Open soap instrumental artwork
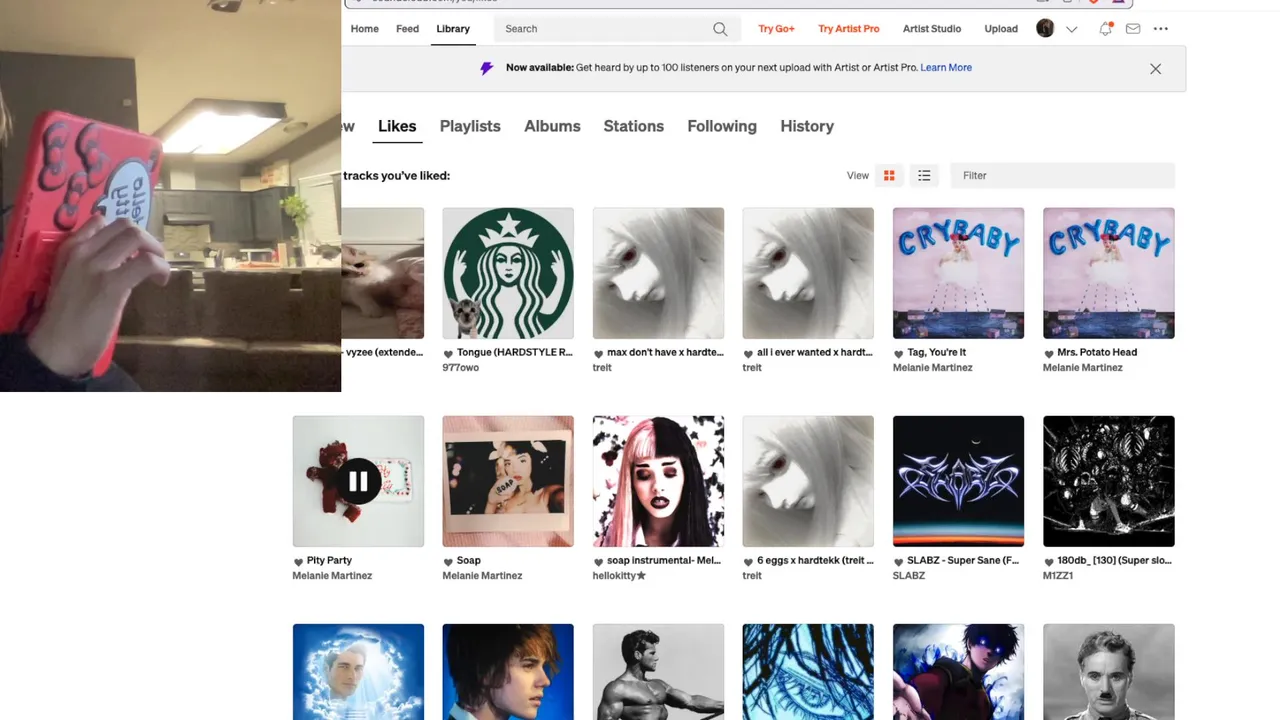This screenshot has height=720, width=1280. tap(658, 481)
